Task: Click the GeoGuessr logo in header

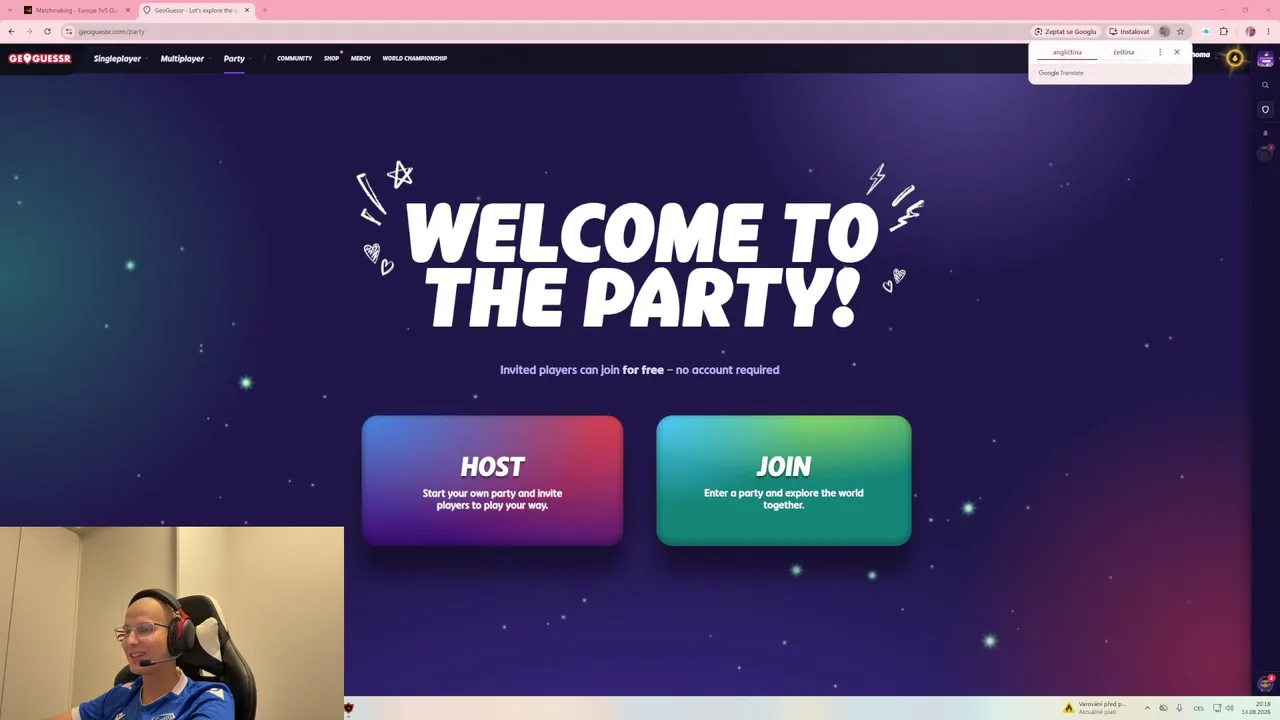Action: [40, 58]
